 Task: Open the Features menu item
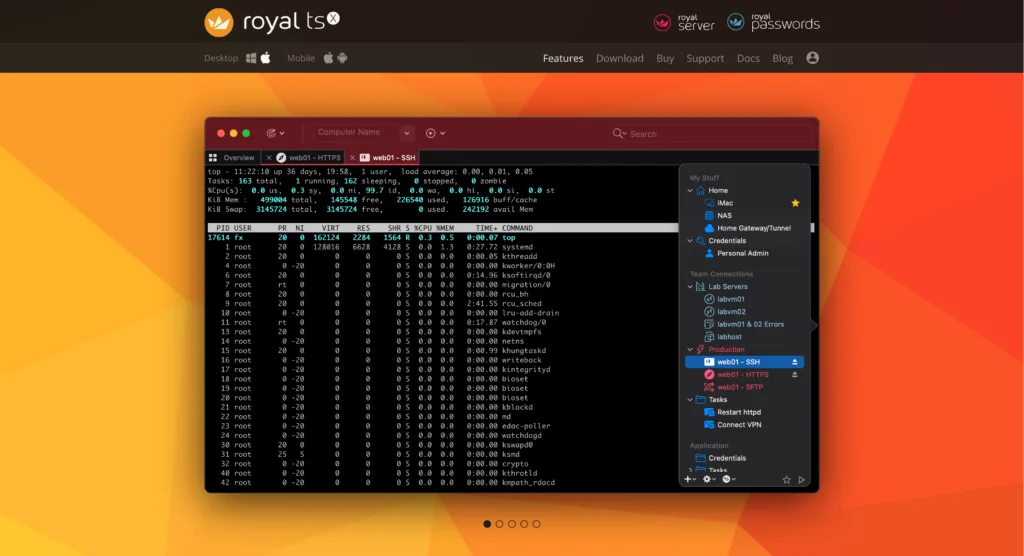coord(563,58)
